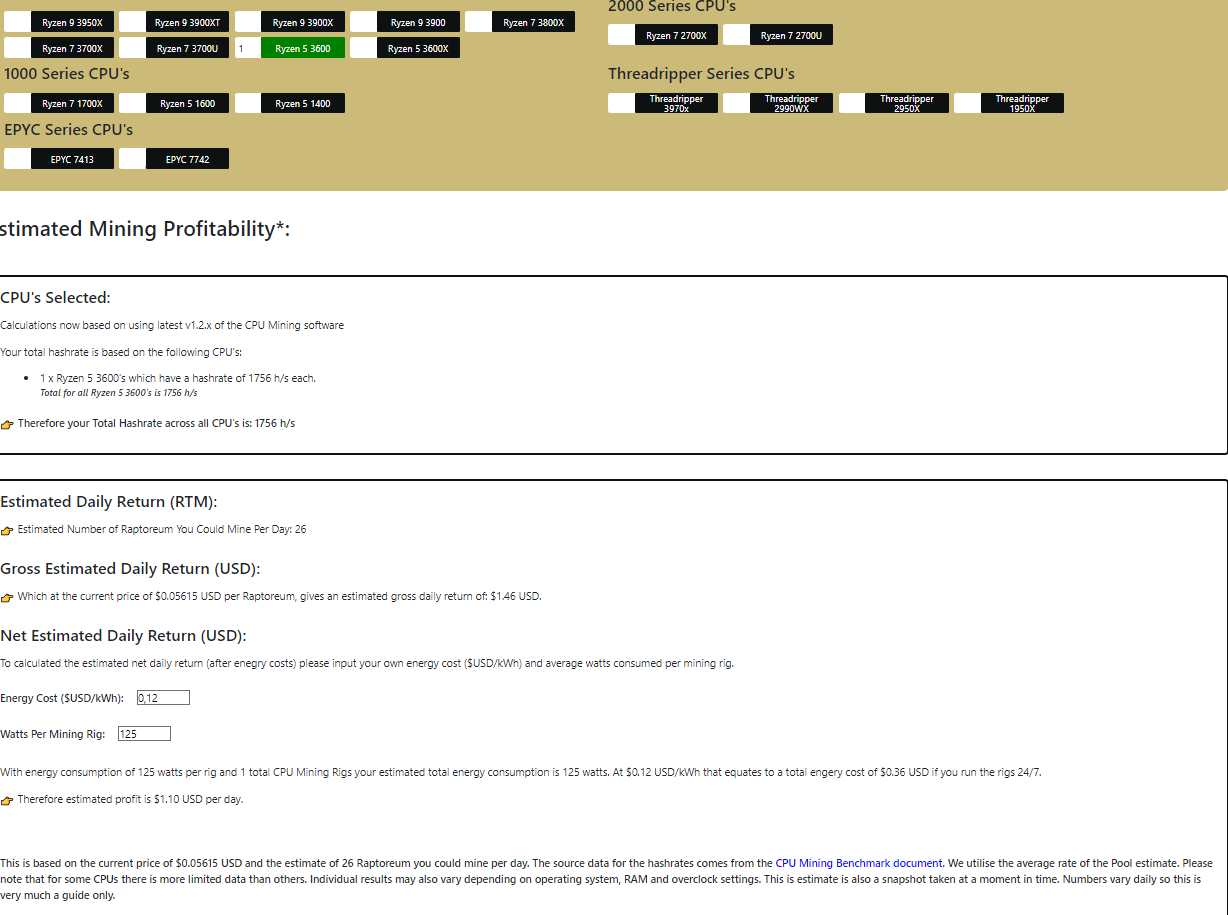Pick the Threadripper 3970x button
The image size is (1228, 915).
(676, 103)
